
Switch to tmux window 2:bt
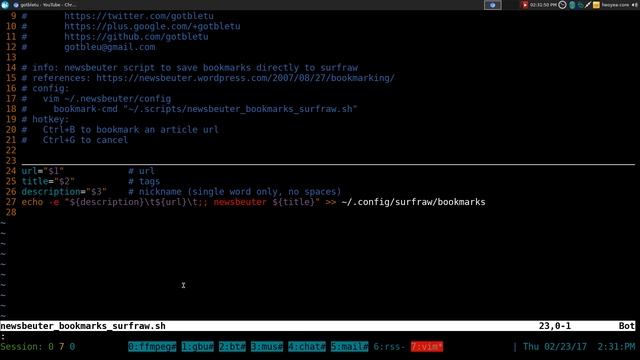(x=232, y=347)
